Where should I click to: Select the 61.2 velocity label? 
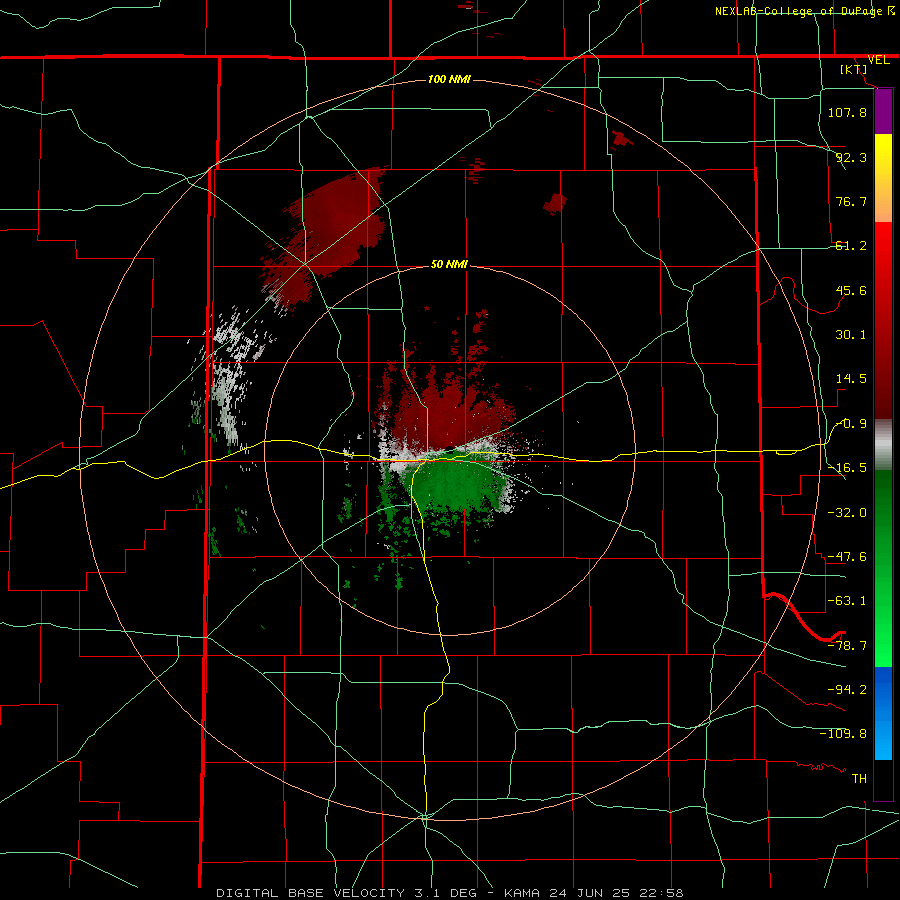851,246
